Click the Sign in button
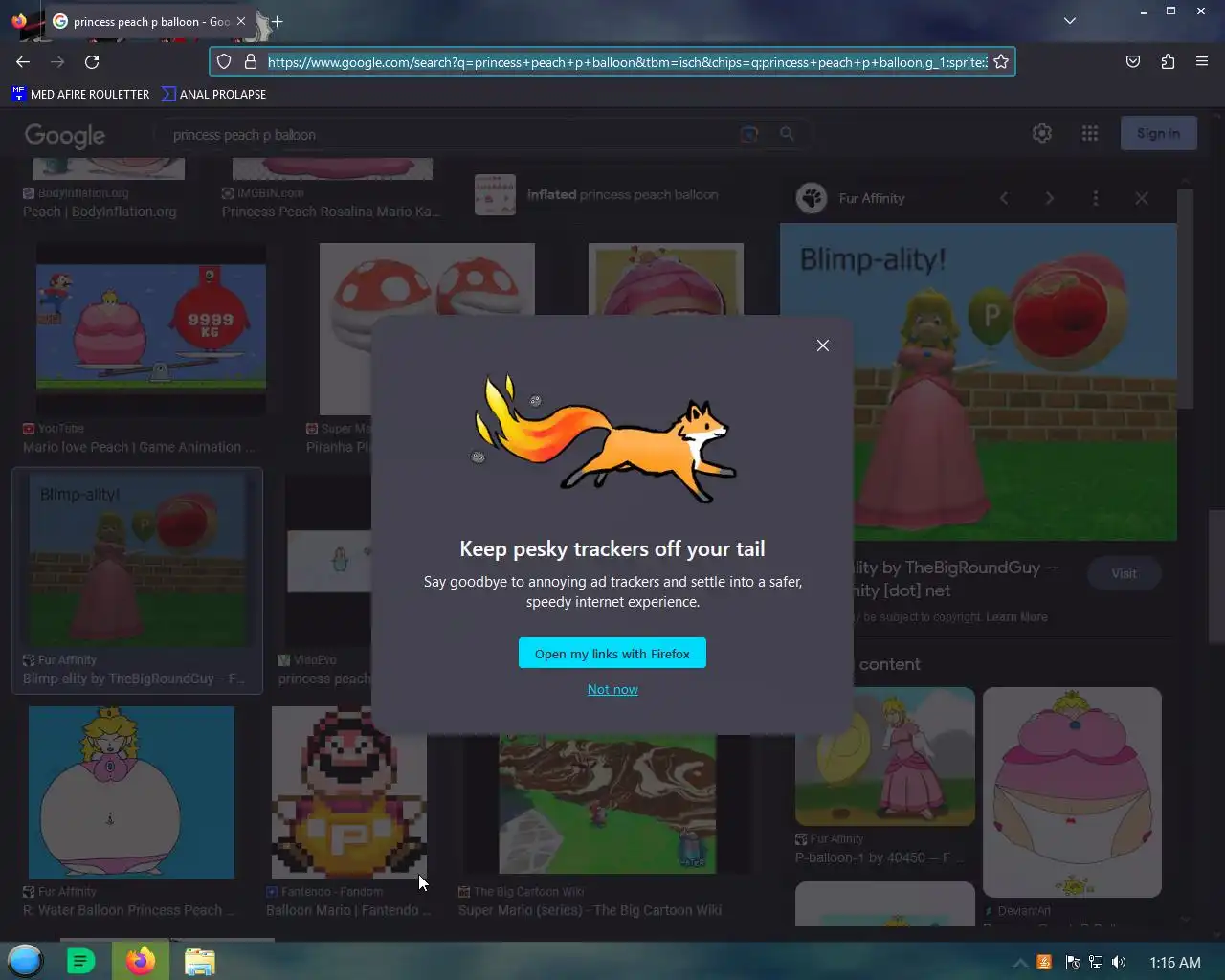The image size is (1225, 980). 1158,133
